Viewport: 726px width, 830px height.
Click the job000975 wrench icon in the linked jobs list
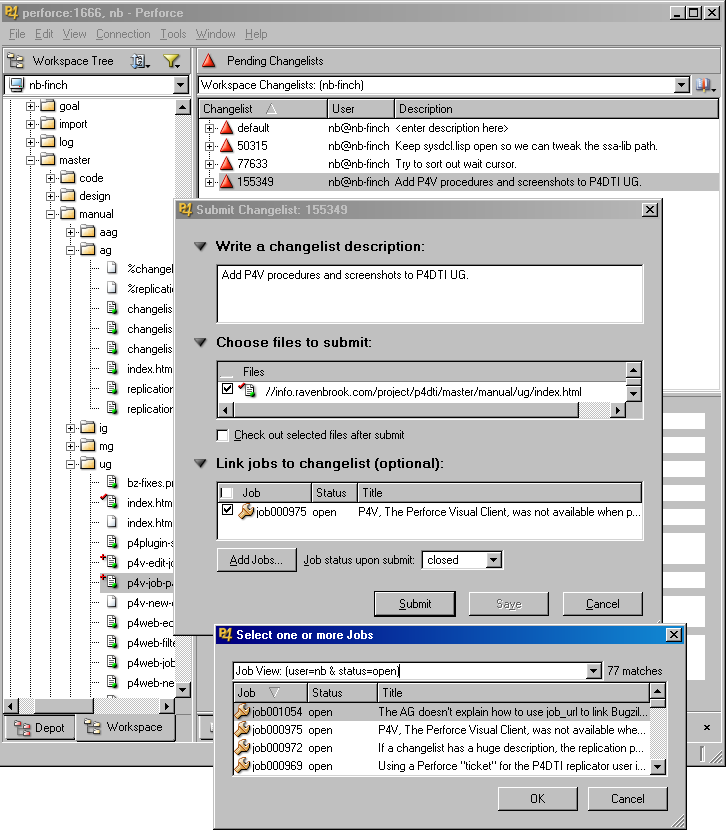246,511
